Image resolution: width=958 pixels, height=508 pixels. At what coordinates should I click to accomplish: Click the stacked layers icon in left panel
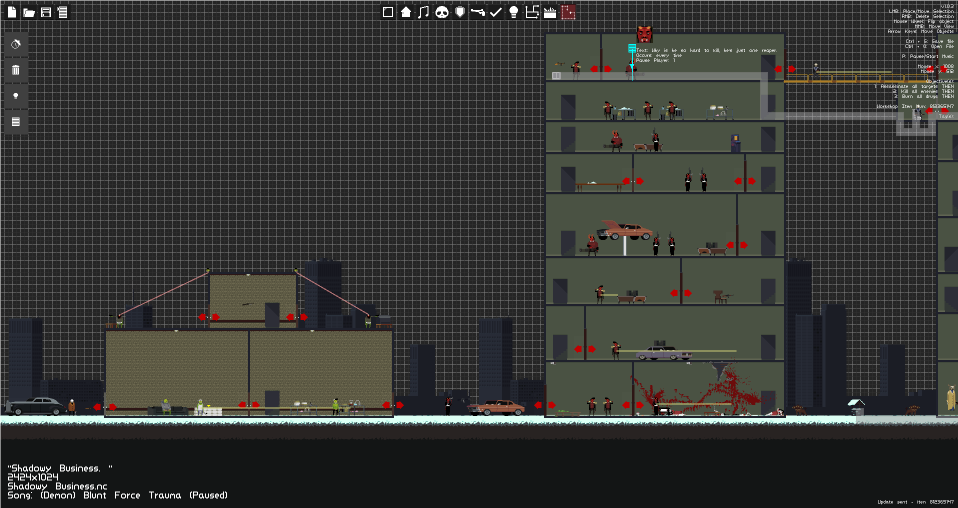click(x=16, y=122)
